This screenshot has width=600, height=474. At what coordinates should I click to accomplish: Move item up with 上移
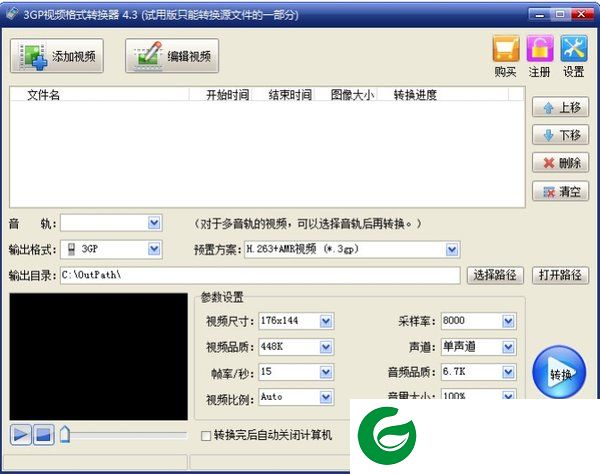[560, 108]
